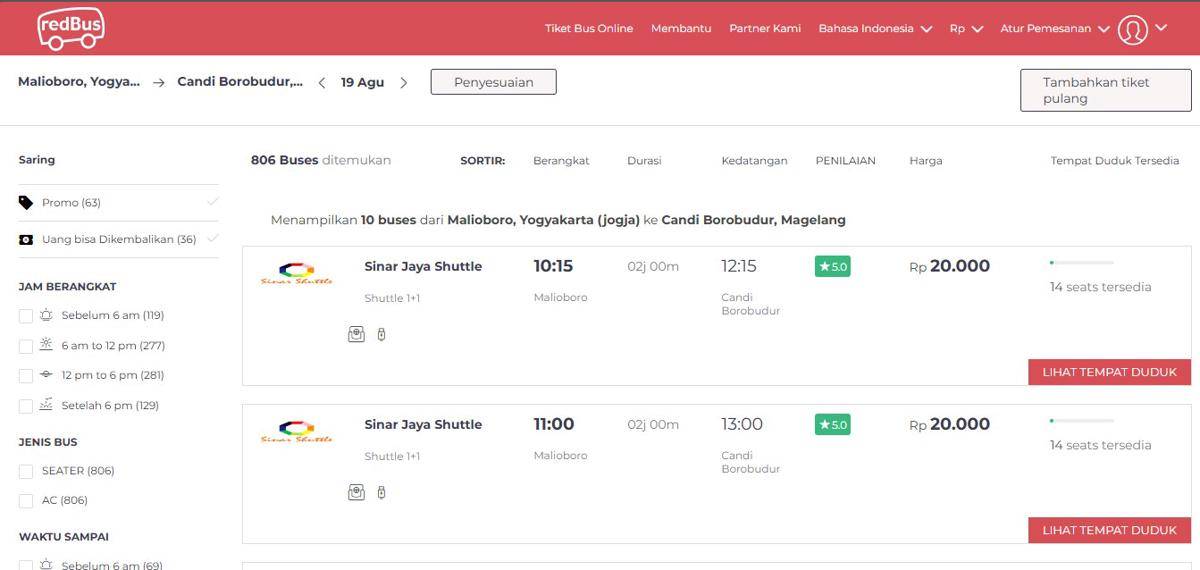Click the sun icon for 6 am to 12 pm
This screenshot has width=1200, height=570.
[x=46, y=345]
